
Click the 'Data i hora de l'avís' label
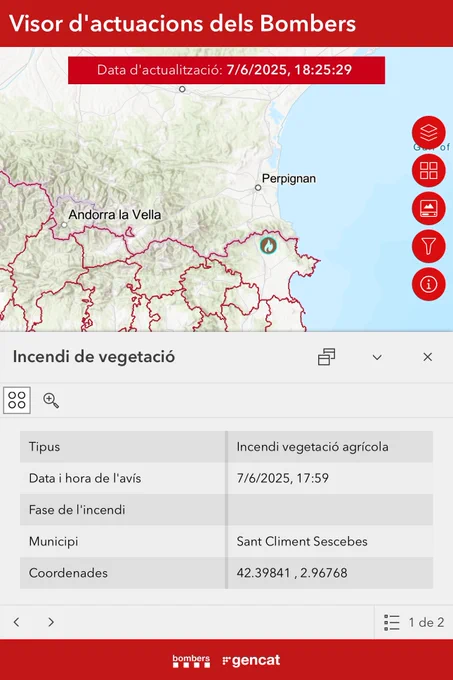coord(85,478)
